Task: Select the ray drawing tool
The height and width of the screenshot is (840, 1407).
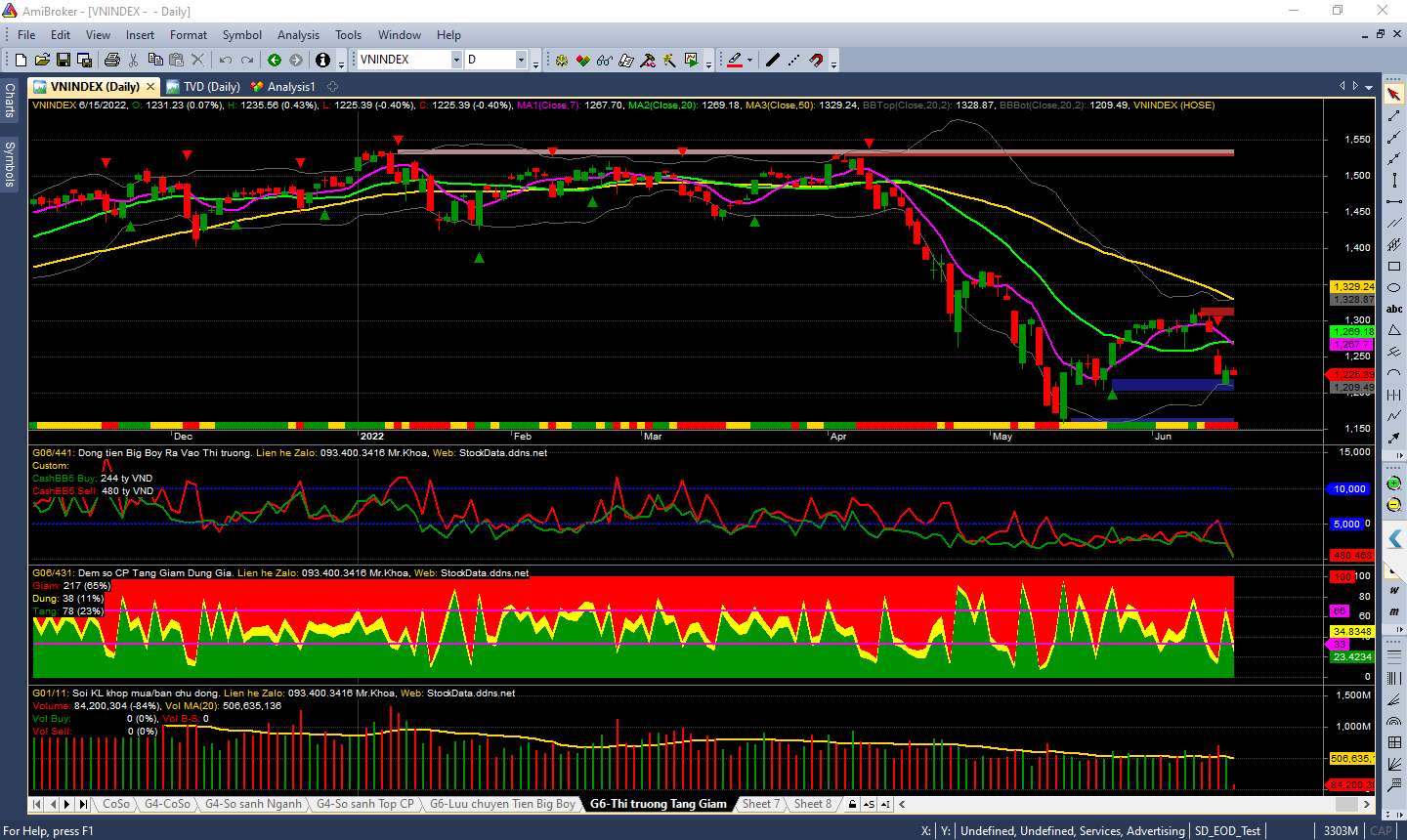Action: coord(1394,138)
